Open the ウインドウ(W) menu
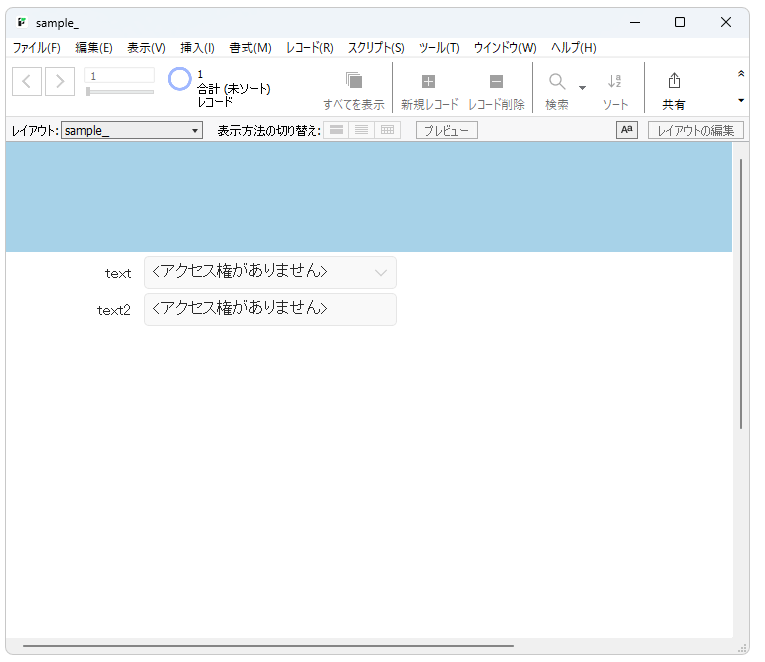 click(x=505, y=48)
